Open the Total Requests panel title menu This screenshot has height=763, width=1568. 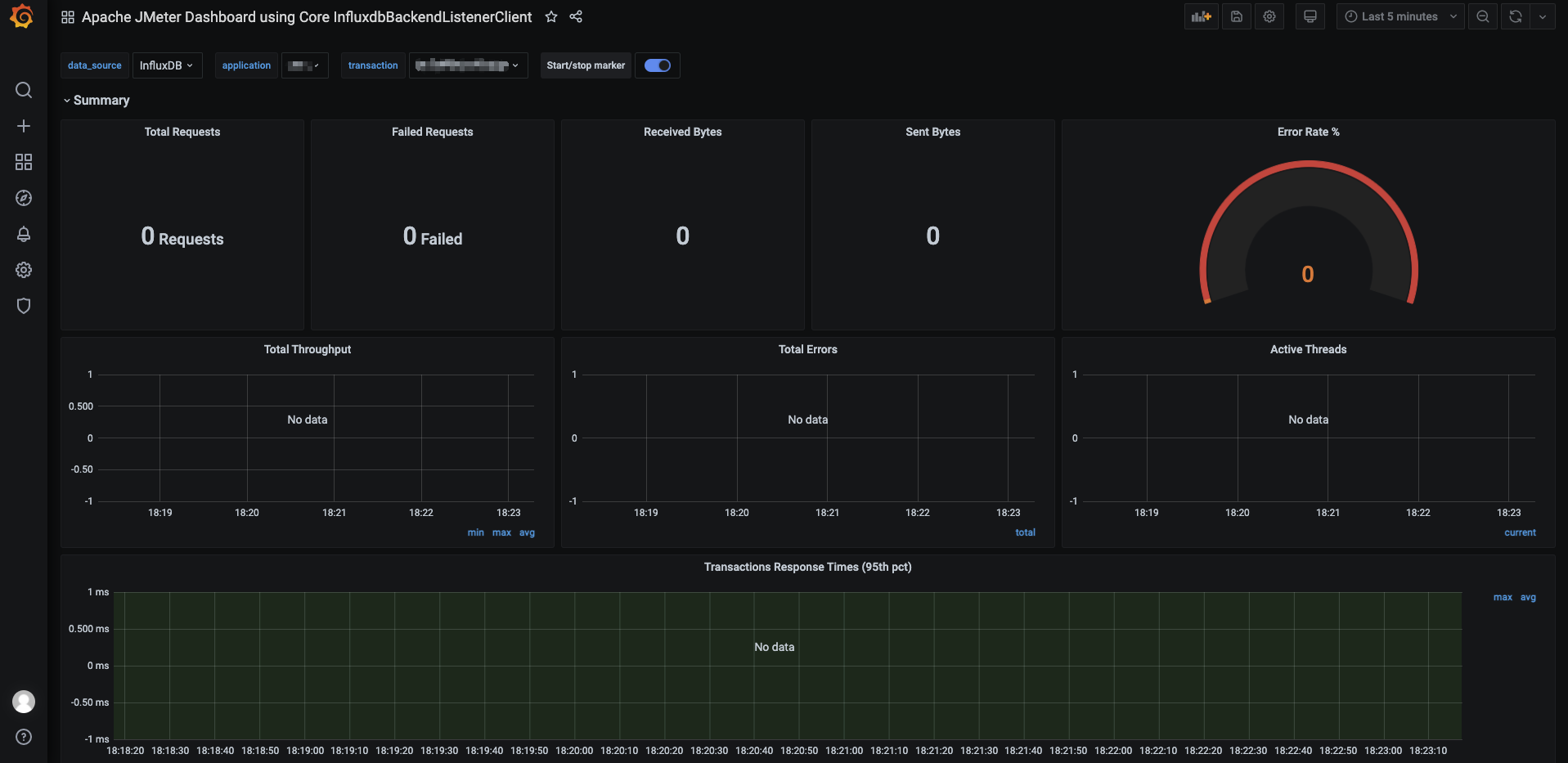pos(182,132)
